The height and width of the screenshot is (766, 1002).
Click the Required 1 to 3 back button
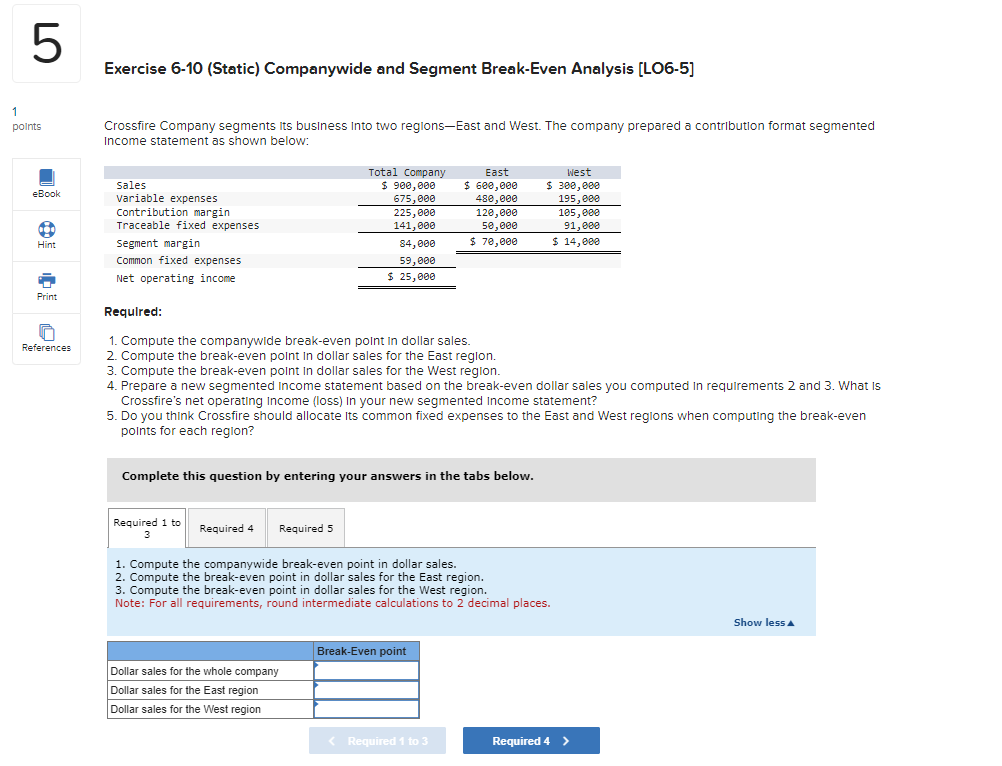pos(377,740)
